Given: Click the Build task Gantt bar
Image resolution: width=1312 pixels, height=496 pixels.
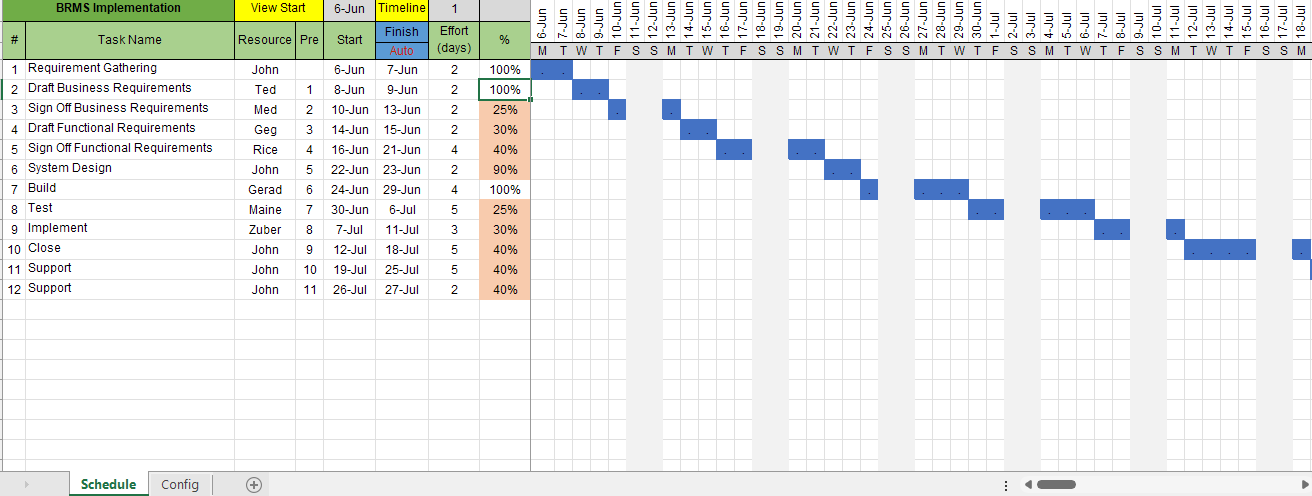Looking at the screenshot, I should click(x=941, y=190).
